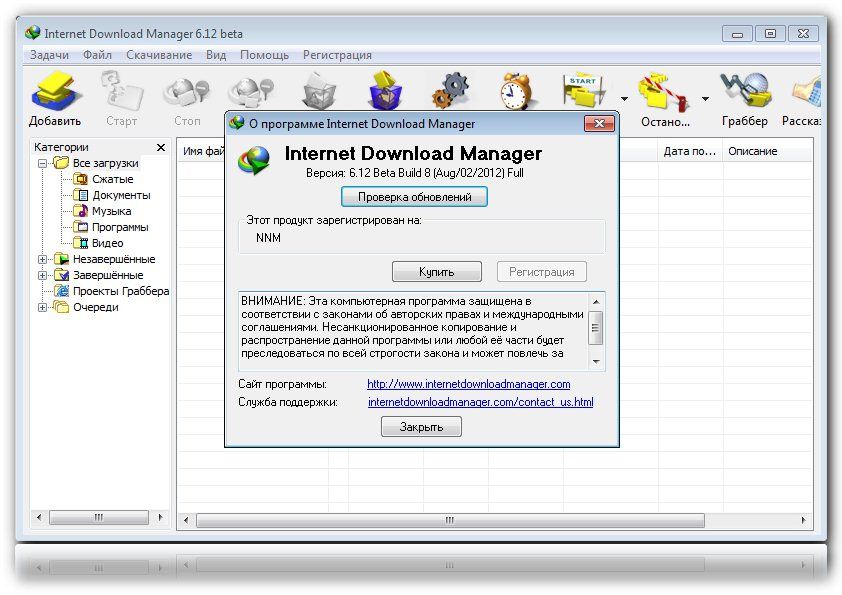Click the Добавить (Add URL) toolbar icon
842x595 pixels.
[56, 91]
